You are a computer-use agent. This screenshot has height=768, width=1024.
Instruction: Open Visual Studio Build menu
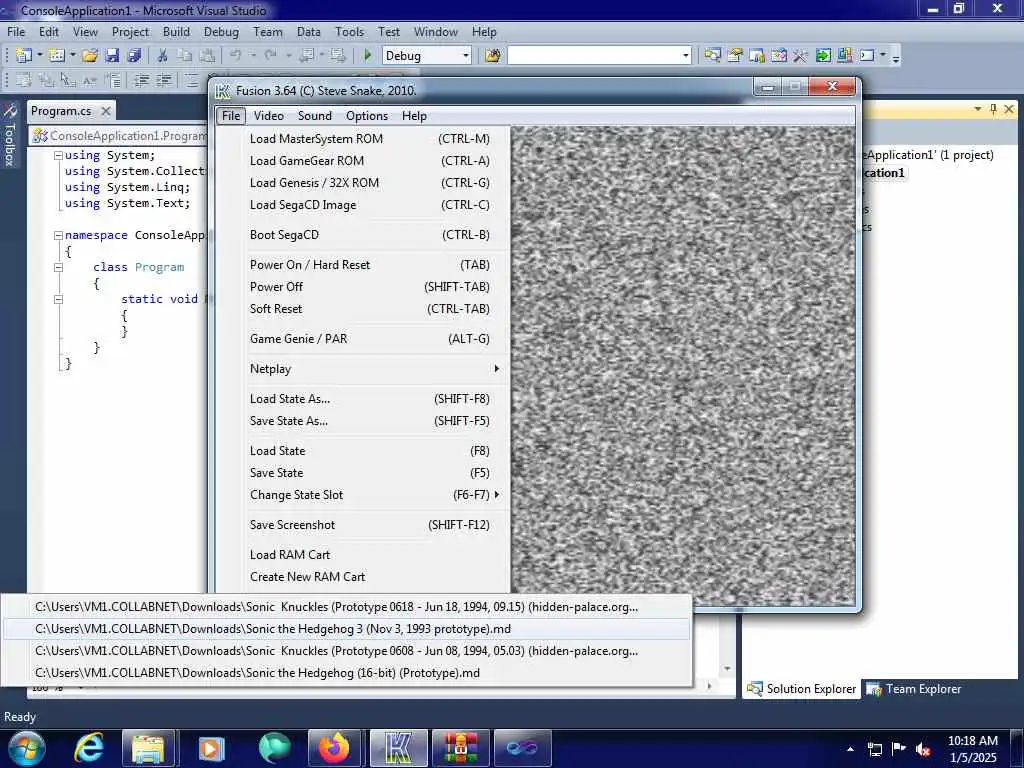click(176, 31)
